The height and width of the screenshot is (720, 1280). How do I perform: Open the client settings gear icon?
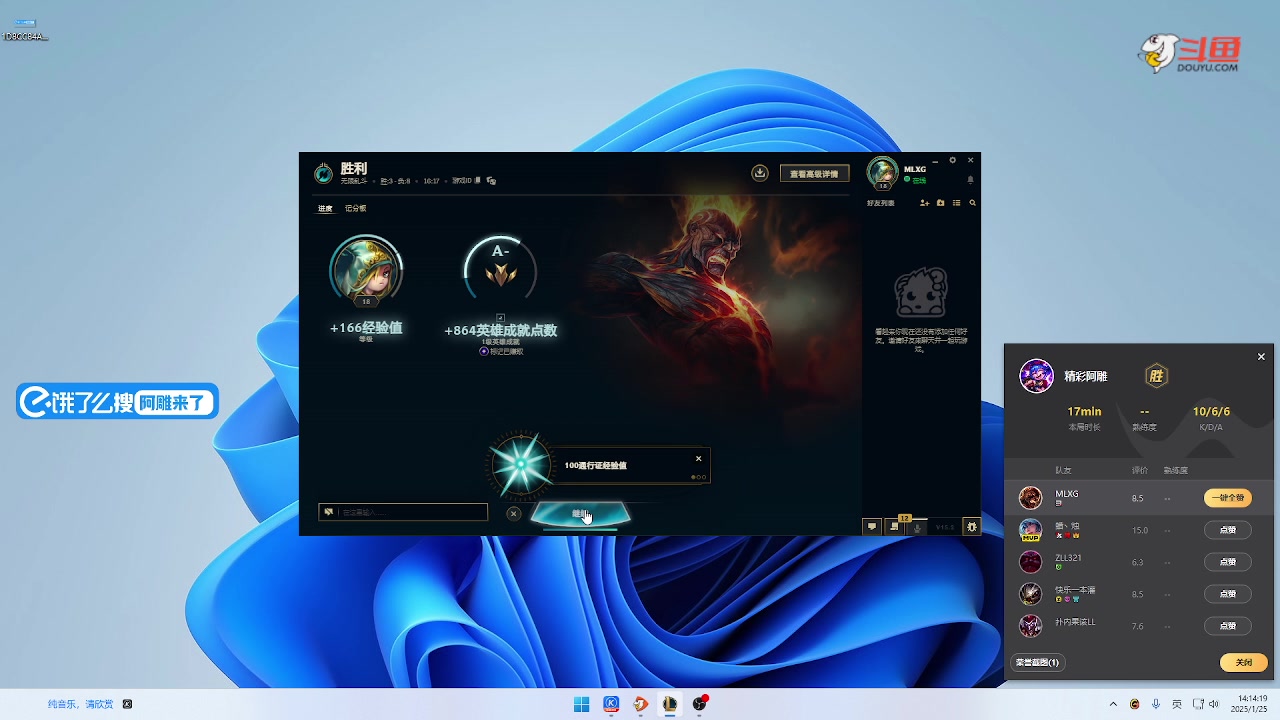[953, 160]
